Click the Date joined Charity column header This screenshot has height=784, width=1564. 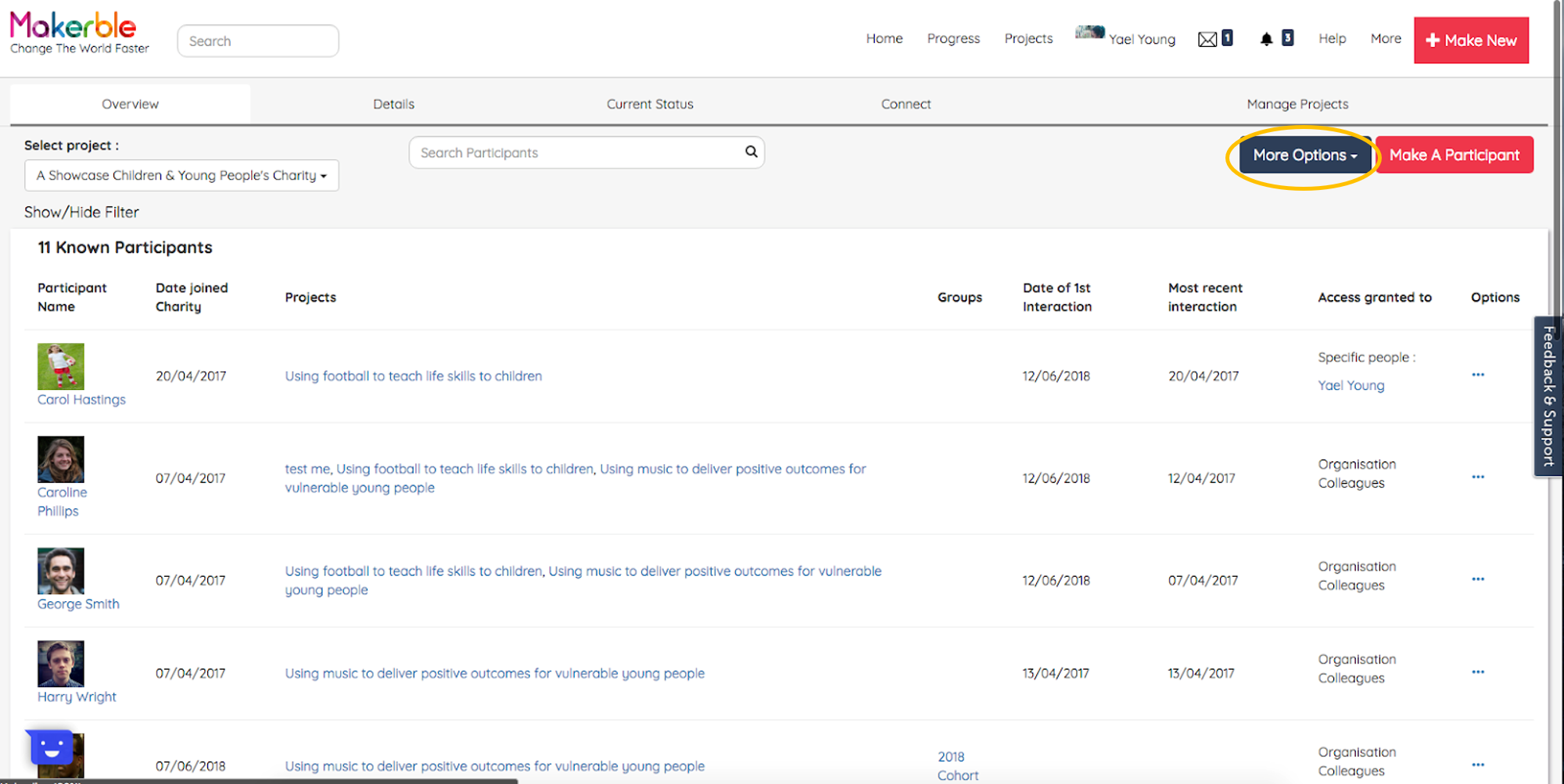pyautogui.click(x=192, y=297)
